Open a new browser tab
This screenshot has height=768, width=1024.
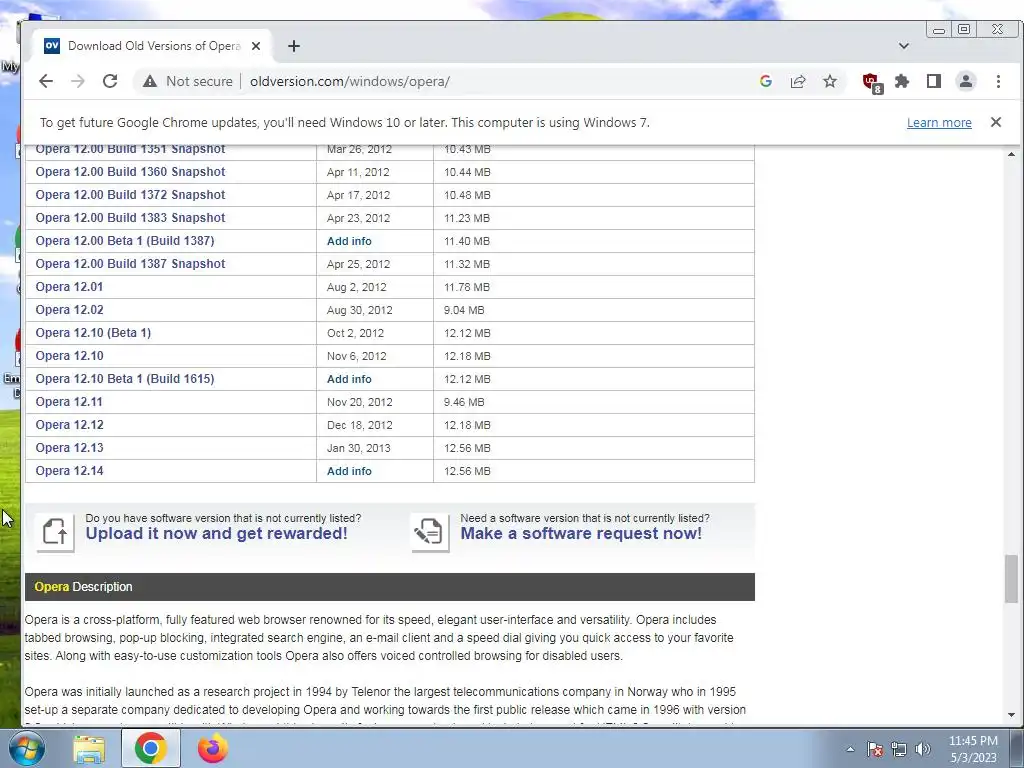(x=294, y=46)
